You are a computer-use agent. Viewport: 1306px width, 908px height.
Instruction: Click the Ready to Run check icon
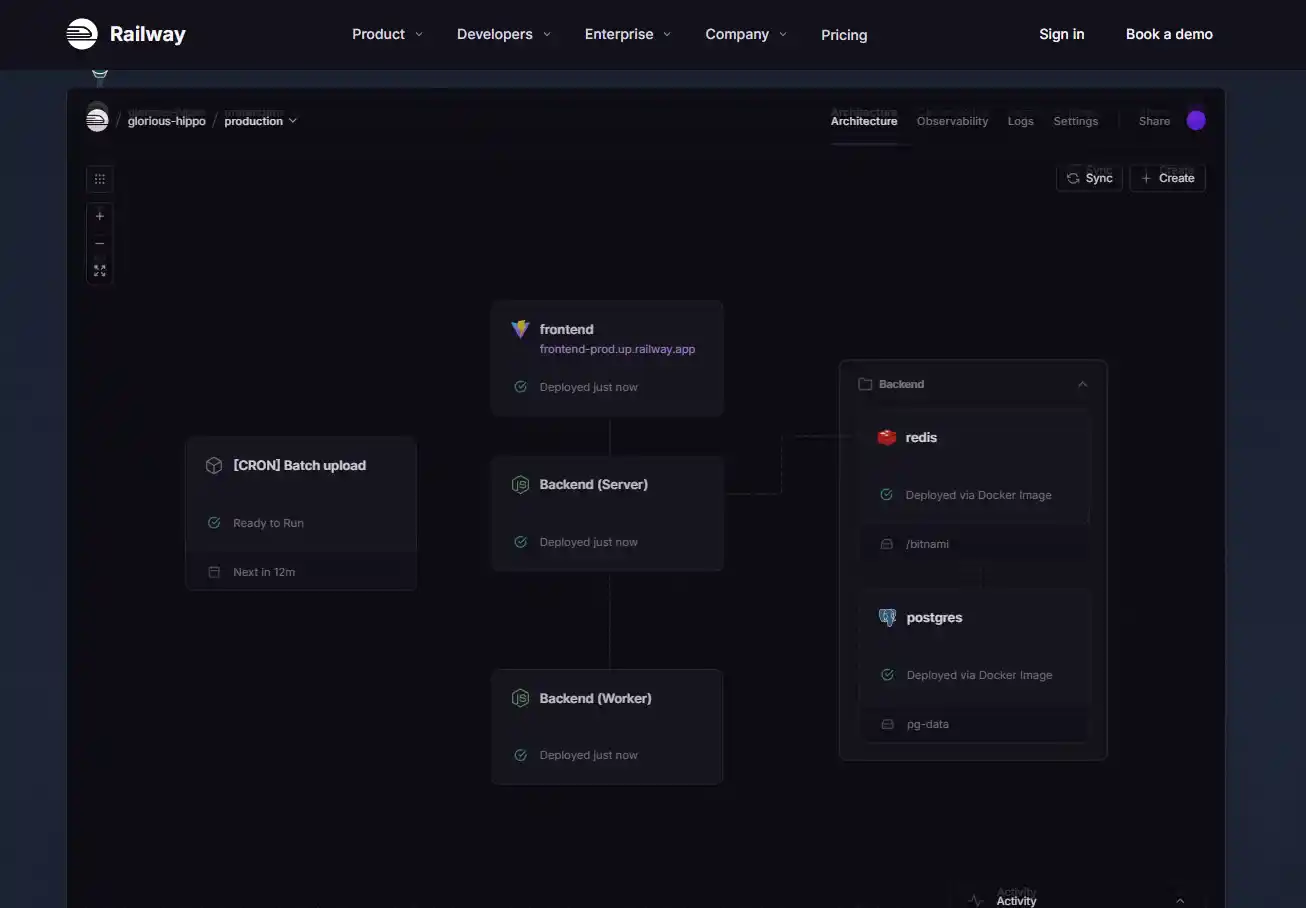tap(213, 523)
